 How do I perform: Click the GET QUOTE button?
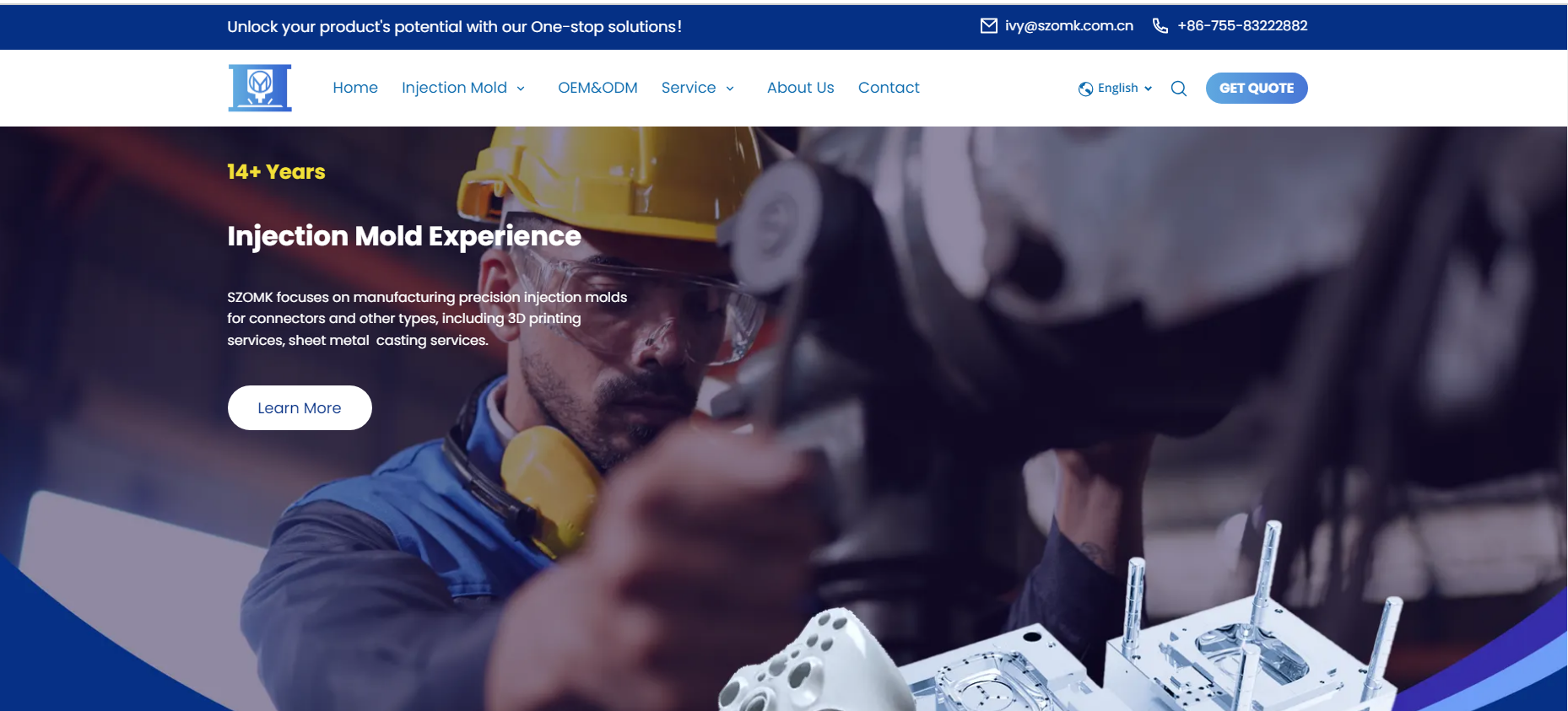[x=1257, y=88]
